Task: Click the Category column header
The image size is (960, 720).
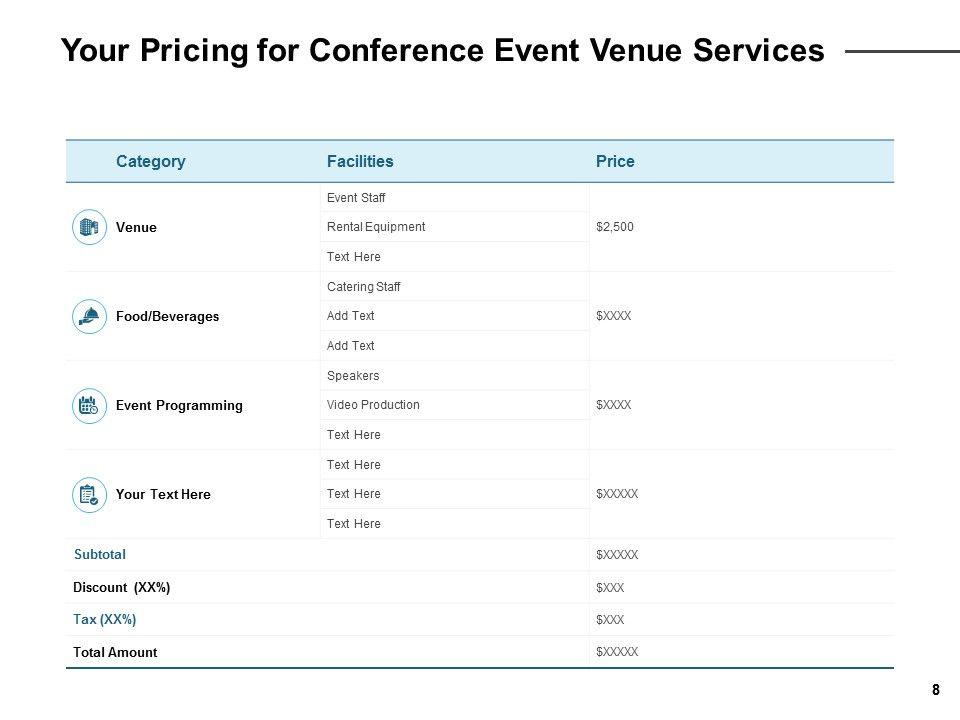Action: pyautogui.click(x=150, y=161)
